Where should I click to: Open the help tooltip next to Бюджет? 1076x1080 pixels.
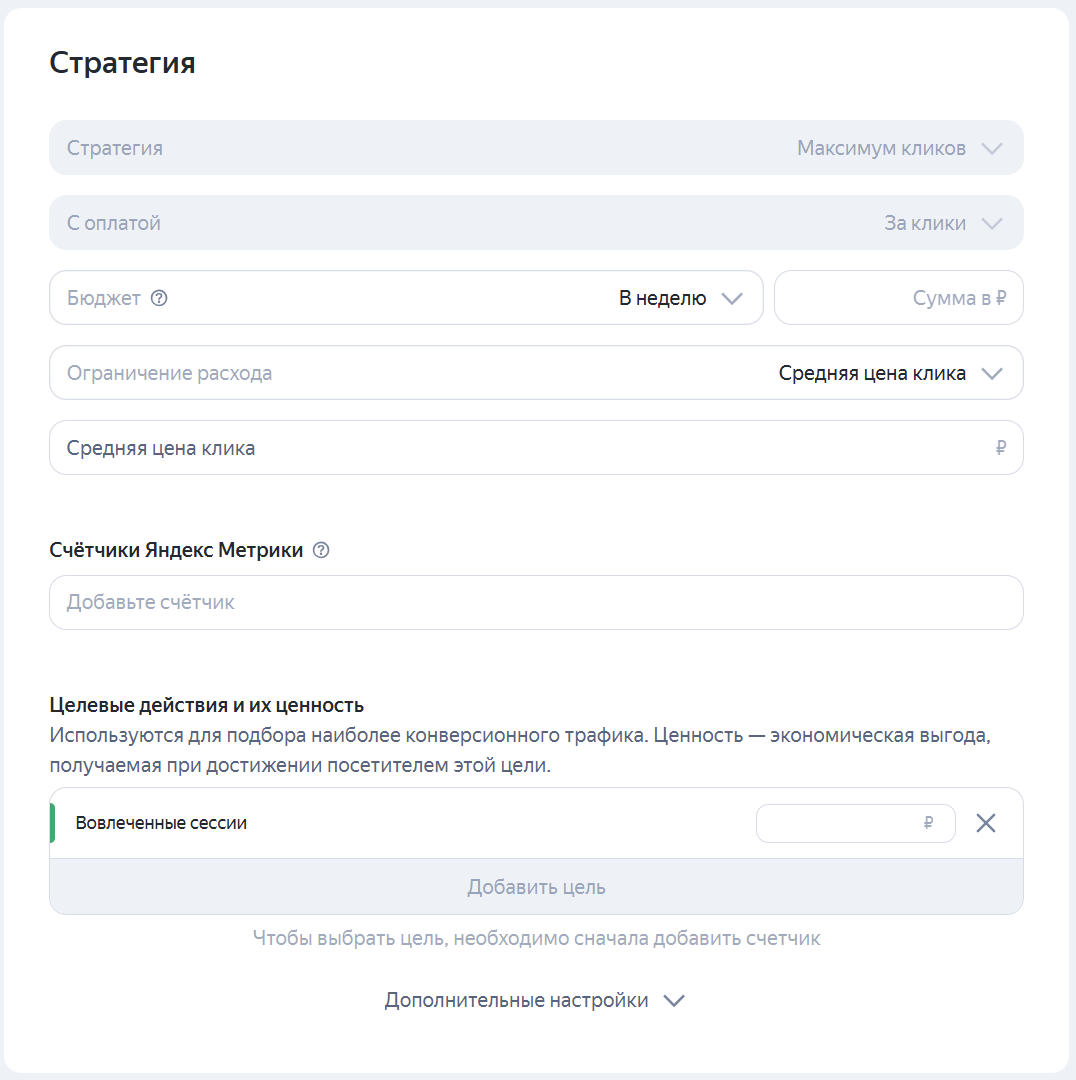[159, 298]
